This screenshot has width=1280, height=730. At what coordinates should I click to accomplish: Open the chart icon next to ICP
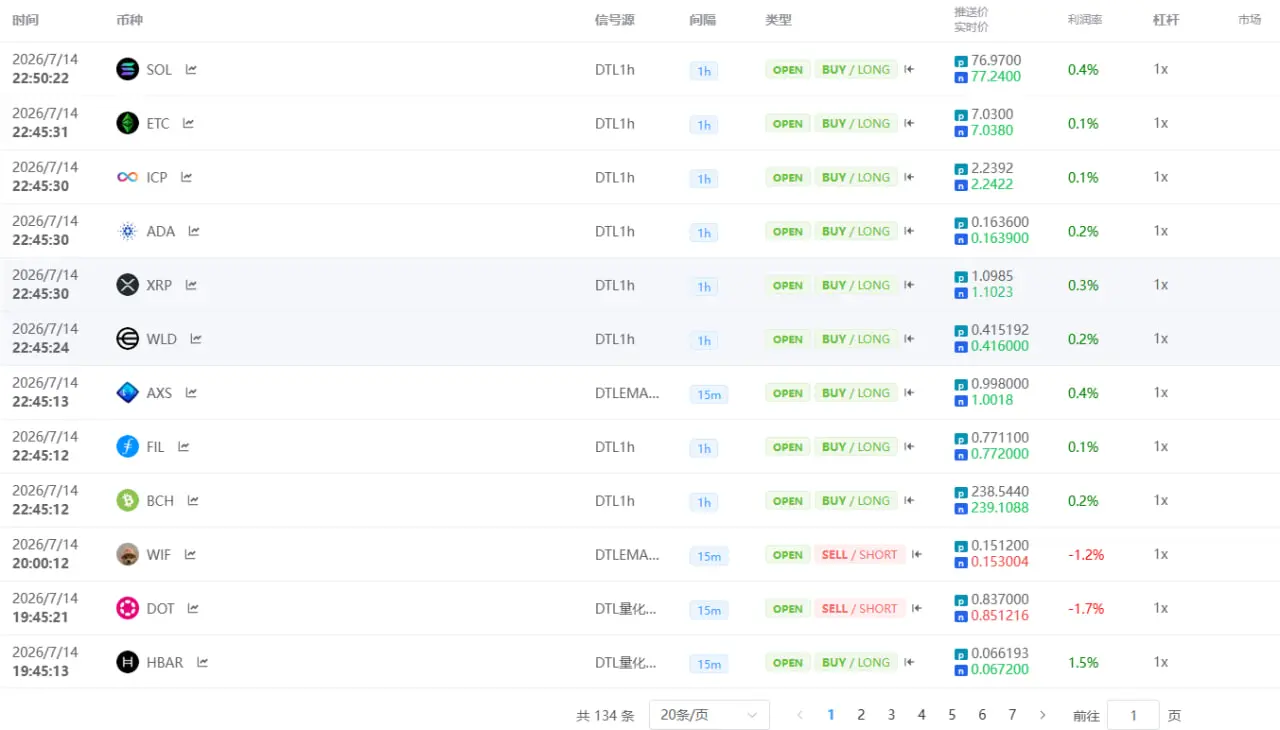point(186,177)
